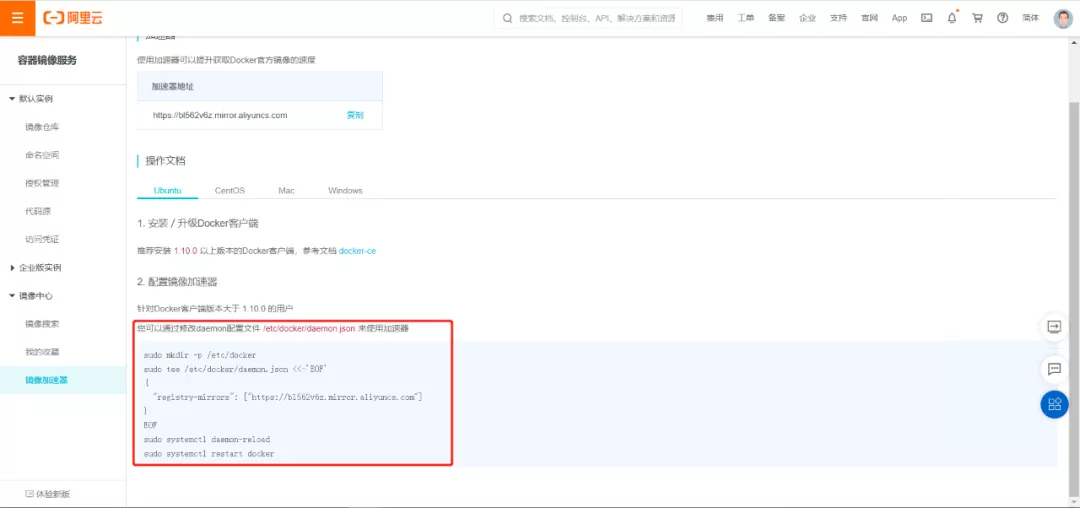Open the hamburger menu in the orange corner
Image resolution: width=1080 pixels, height=508 pixels.
(18, 18)
